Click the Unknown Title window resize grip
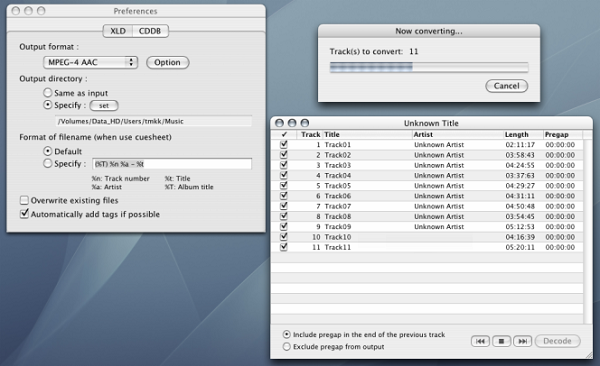Screen dimensions: 600x366 pos(589,355)
